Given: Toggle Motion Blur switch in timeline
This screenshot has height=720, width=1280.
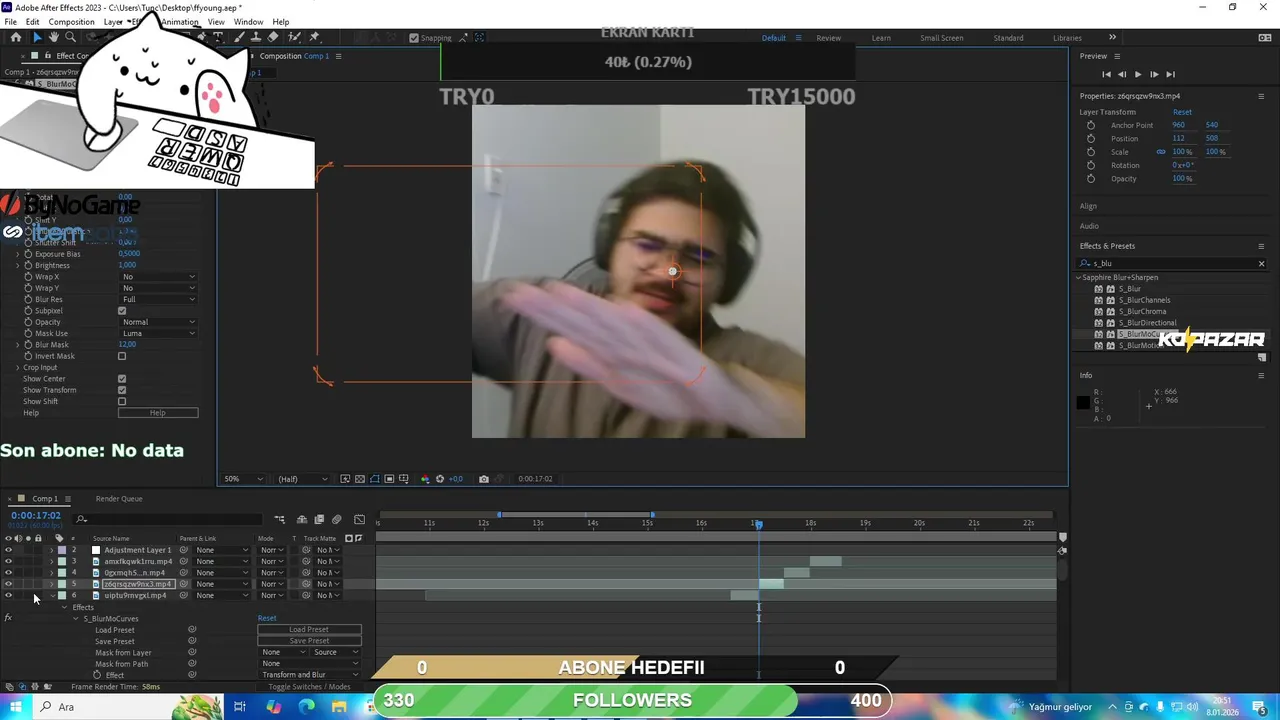Looking at the screenshot, I should pyautogui.click(x=337, y=519).
